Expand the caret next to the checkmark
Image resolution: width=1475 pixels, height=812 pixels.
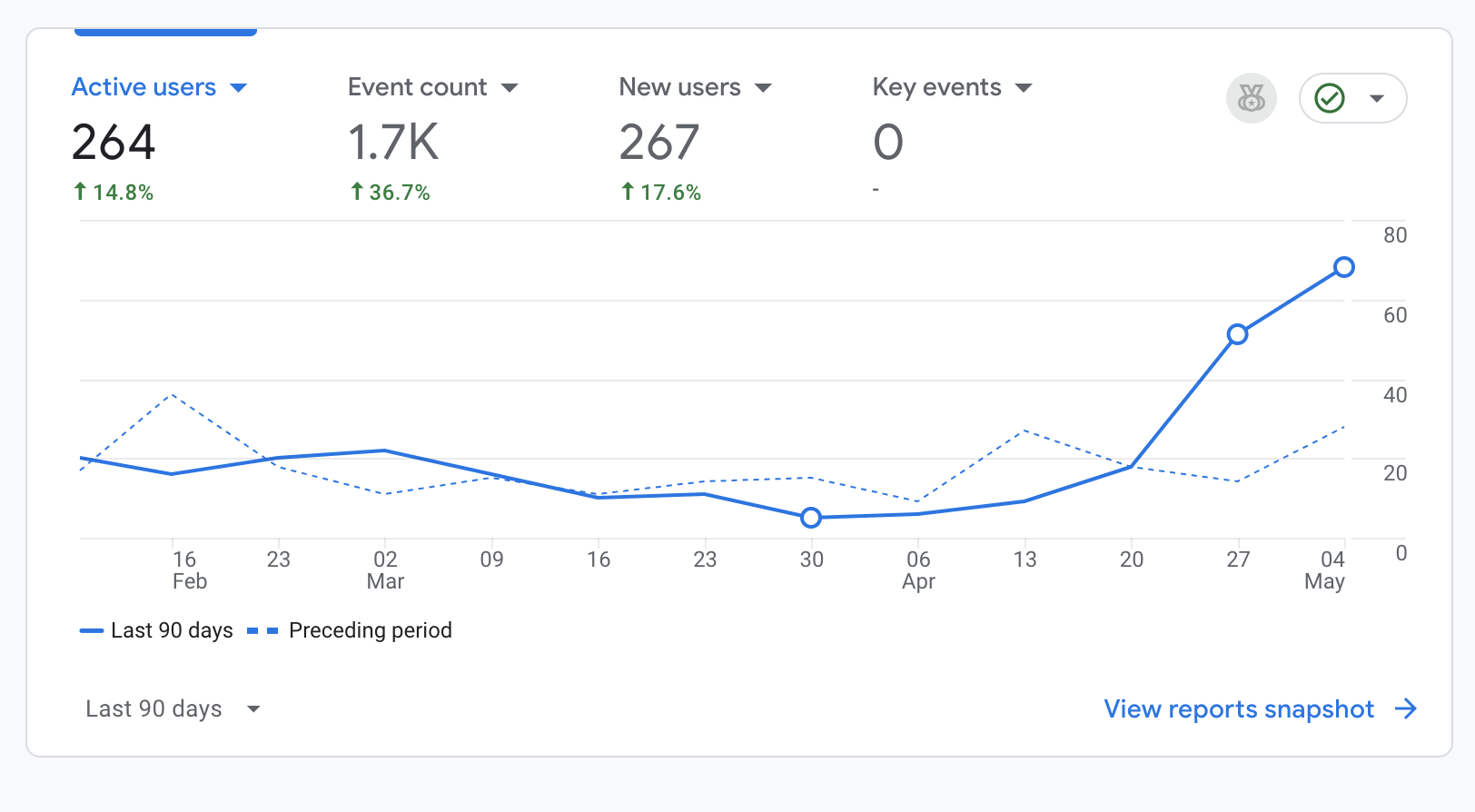pos(1377,98)
